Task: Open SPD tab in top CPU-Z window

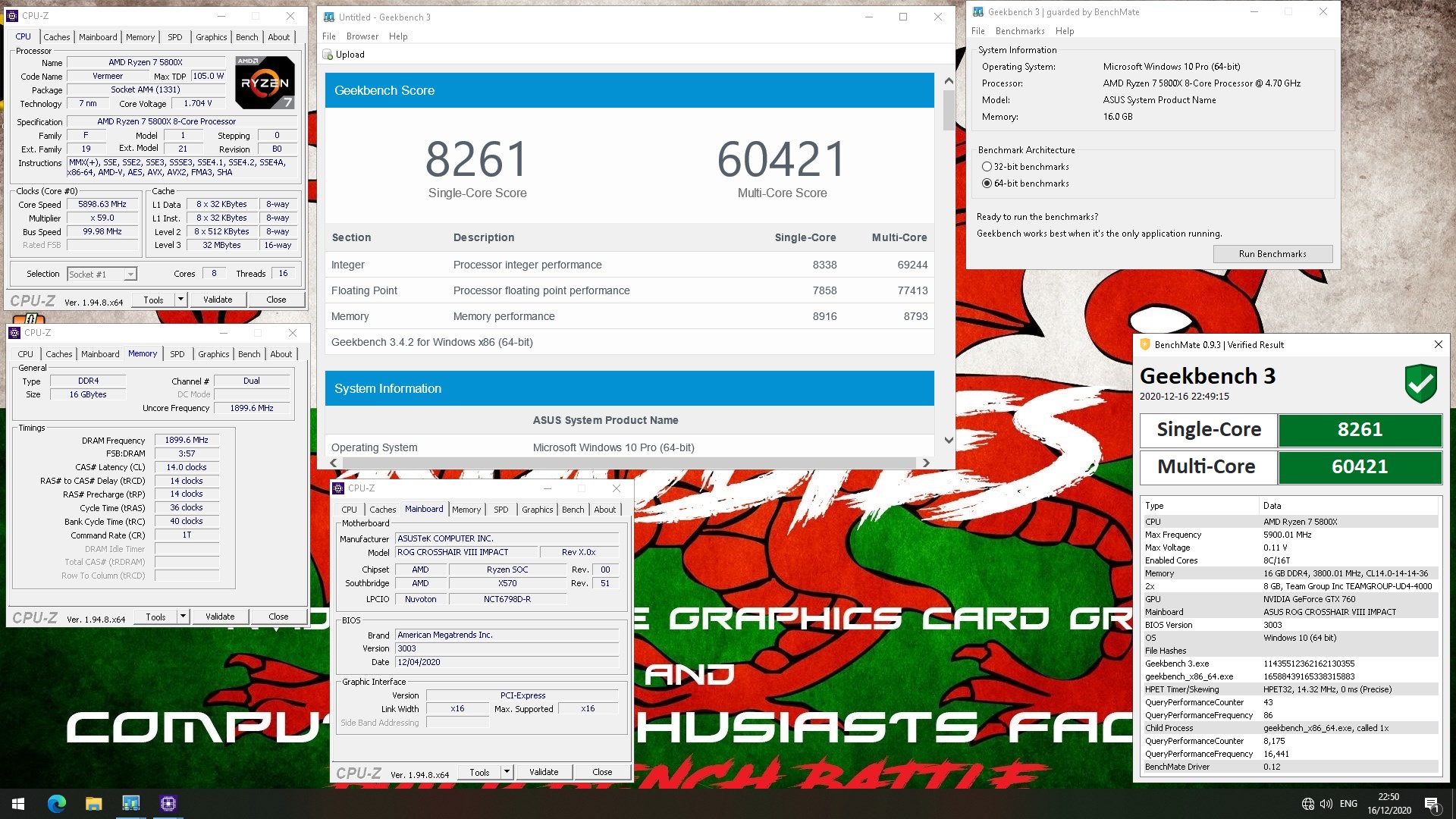Action: click(x=174, y=36)
